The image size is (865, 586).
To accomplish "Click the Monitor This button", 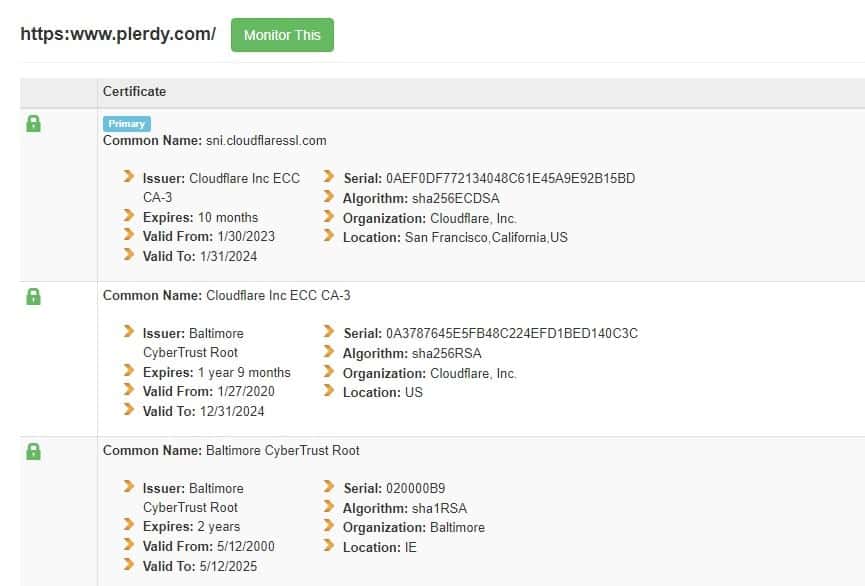I will (x=282, y=35).
